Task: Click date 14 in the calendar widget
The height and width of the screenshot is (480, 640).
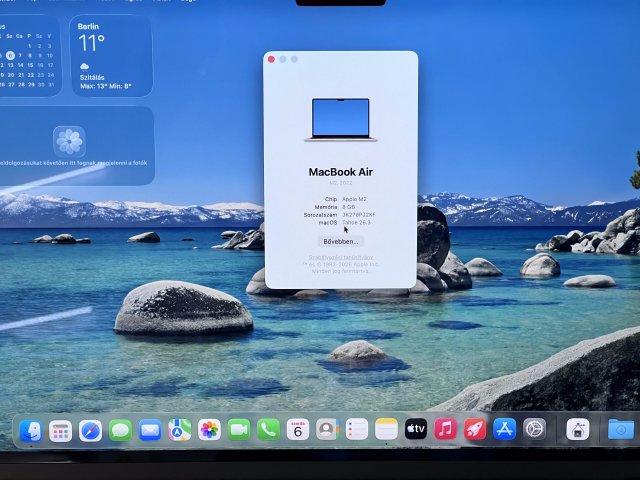Action: (20, 65)
